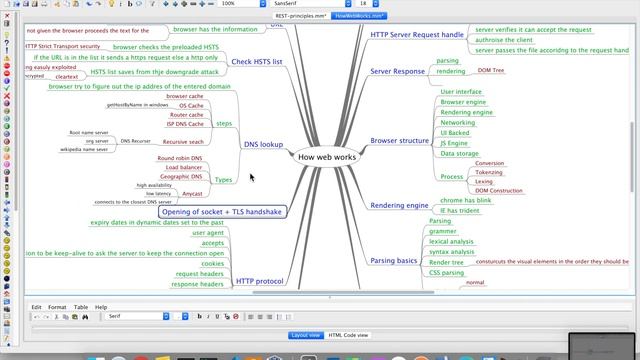This screenshot has height=360, width=640.
Task: Select the 'Rendering engine' branch node
Action: coord(399,205)
